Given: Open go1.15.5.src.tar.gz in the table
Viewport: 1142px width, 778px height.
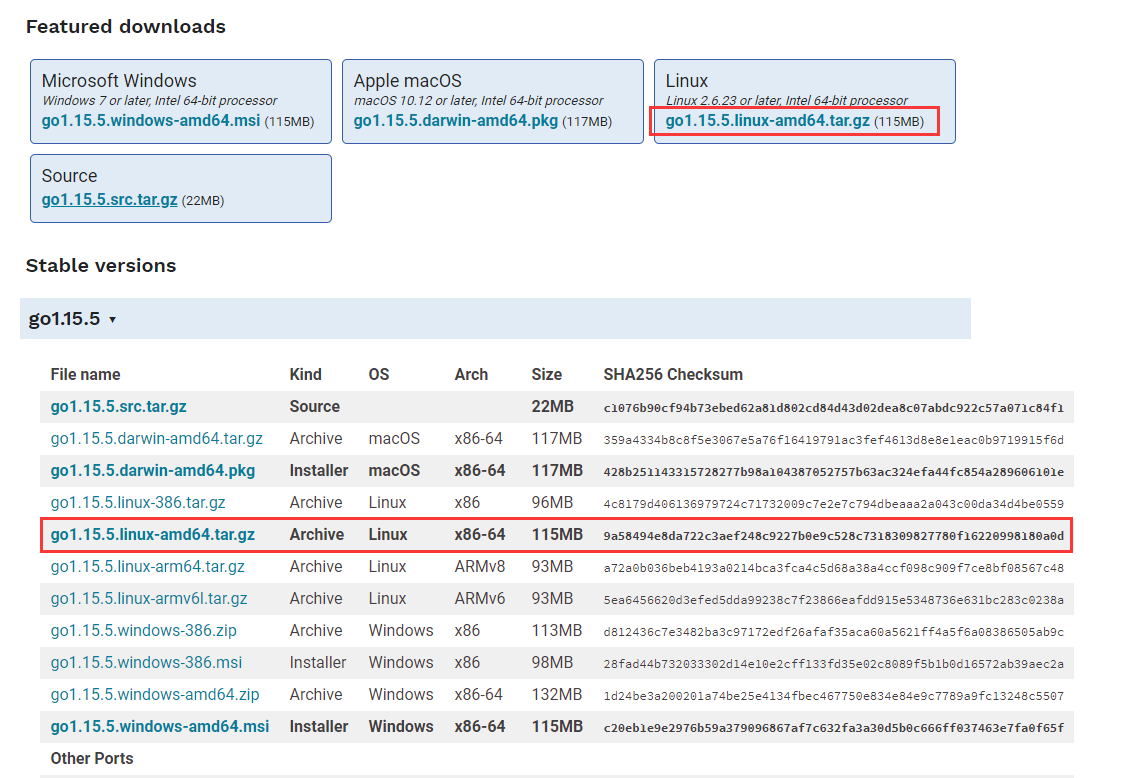Looking at the screenshot, I should (x=118, y=407).
